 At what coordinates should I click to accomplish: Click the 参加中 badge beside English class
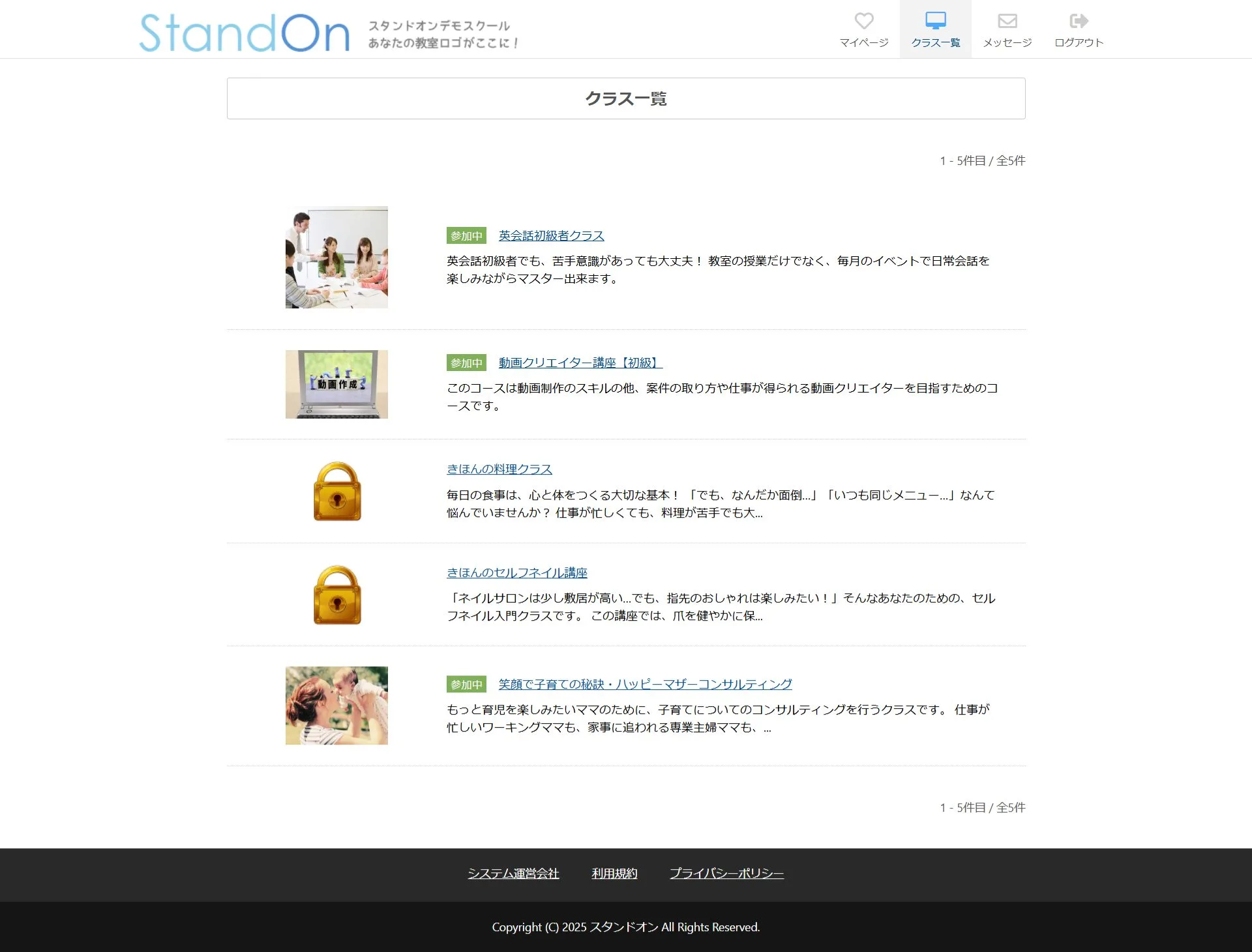pos(466,236)
